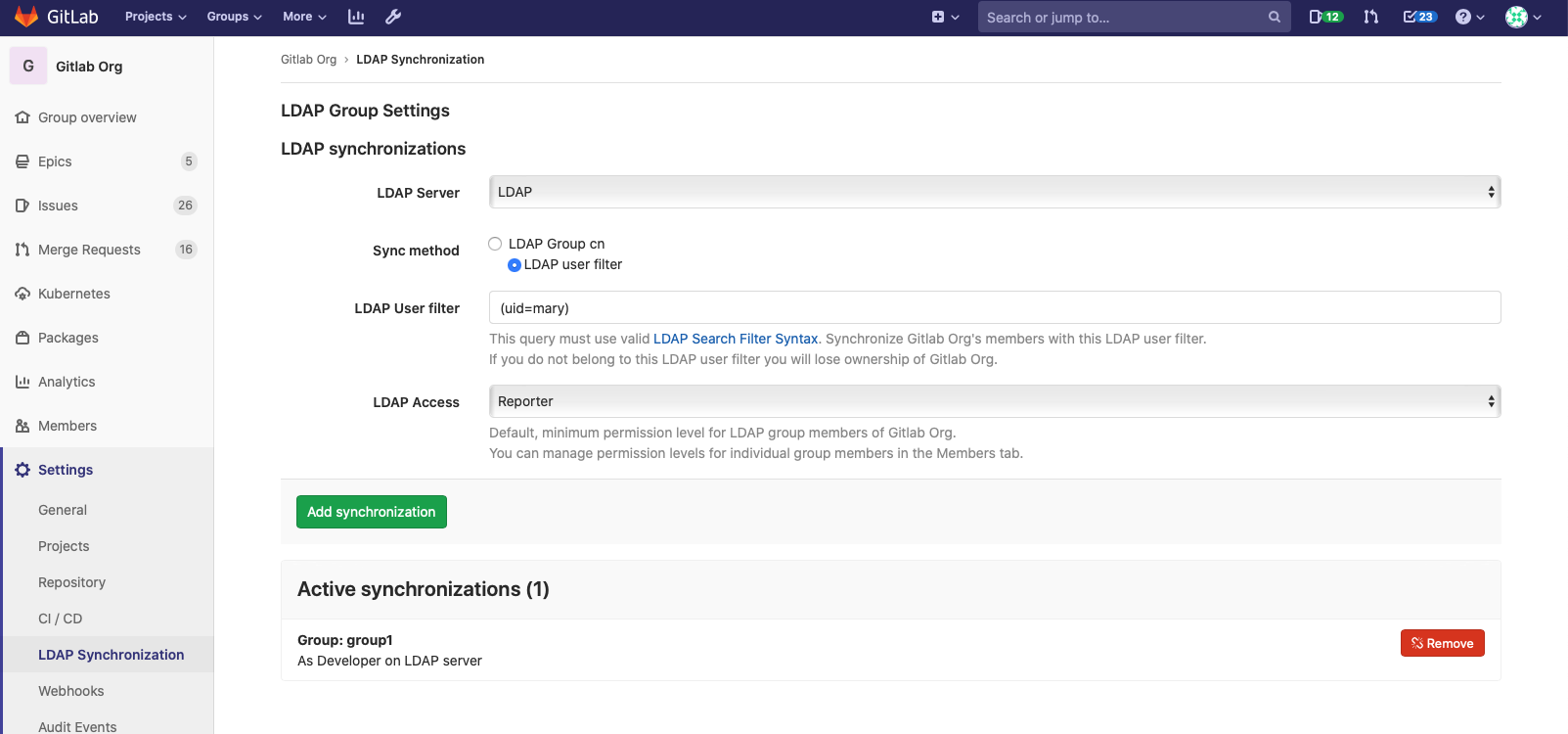This screenshot has height=734, width=1568.
Task: Click 'Group: group1' text
Action: [x=345, y=640]
